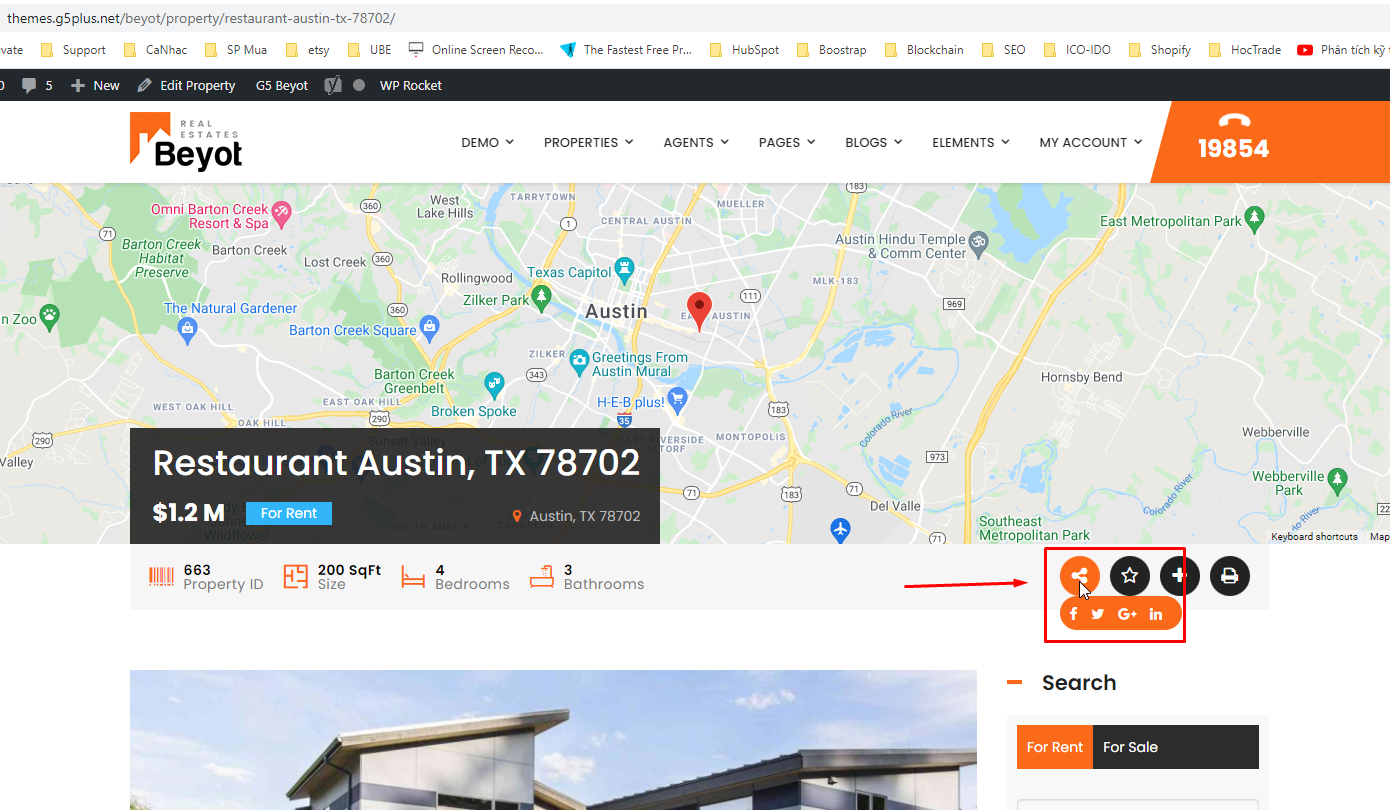Click Edit Property in admin bar
This screenshot has height=810, width=1390.
(x=186, y=85)
